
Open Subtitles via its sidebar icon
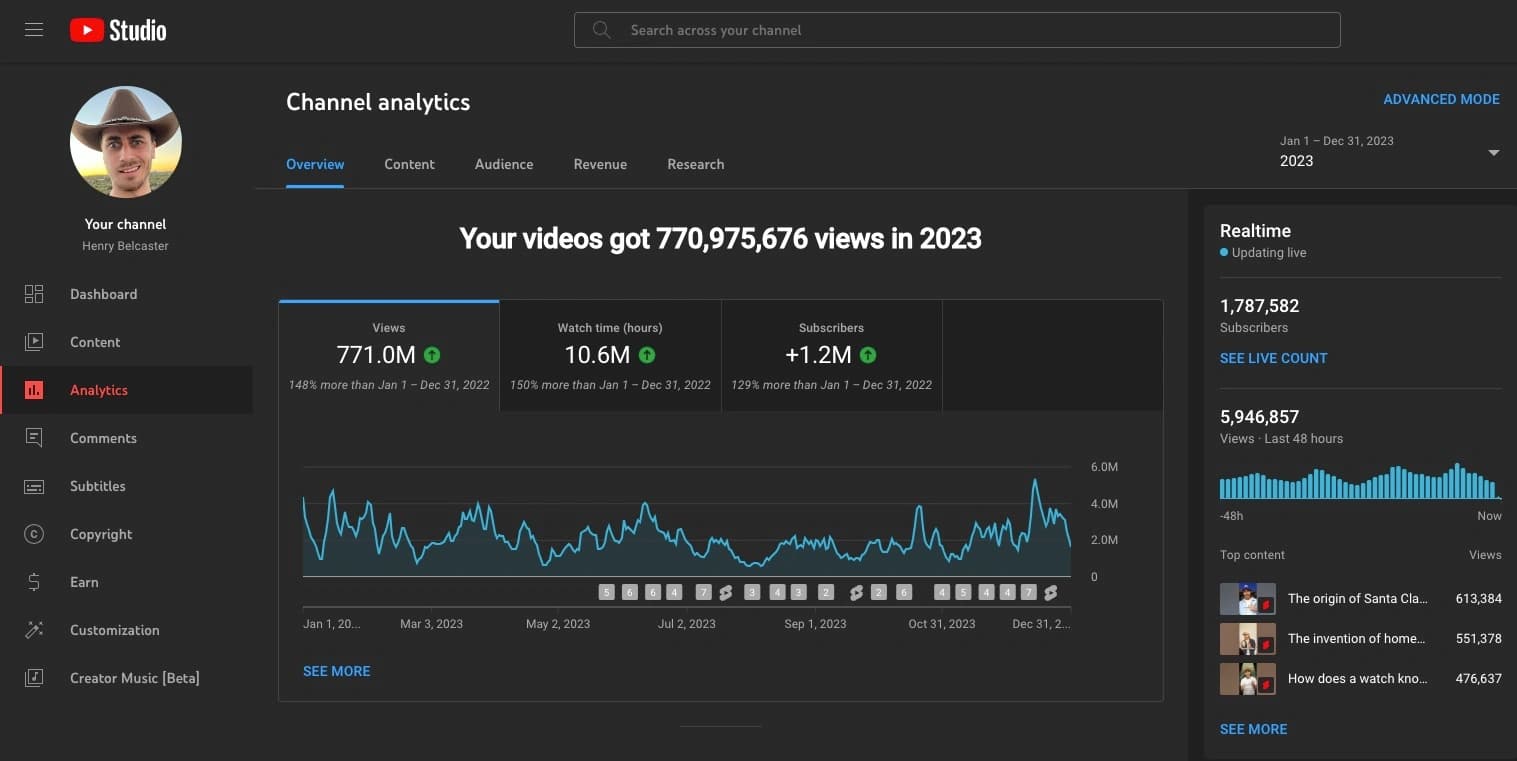click(34, 486)
